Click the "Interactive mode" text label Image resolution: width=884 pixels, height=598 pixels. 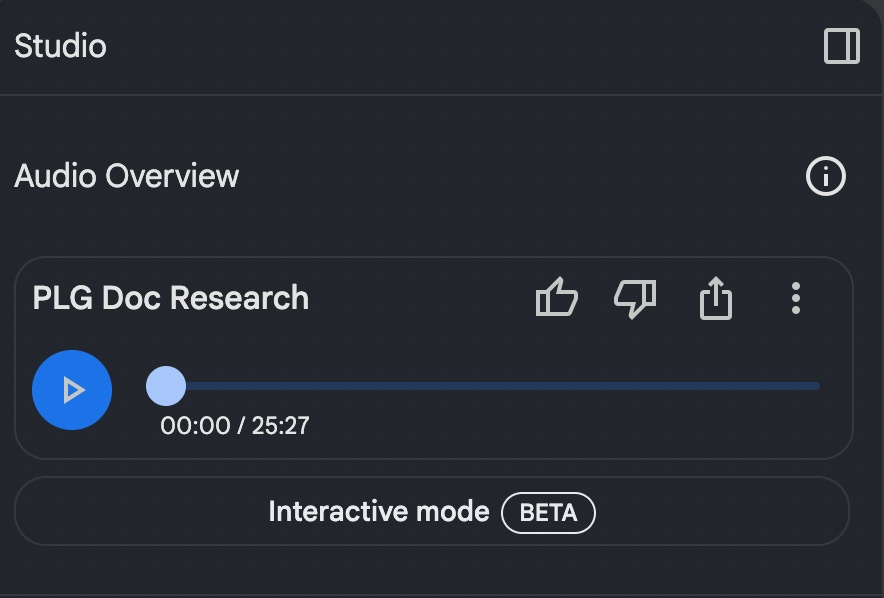(378, 512)
